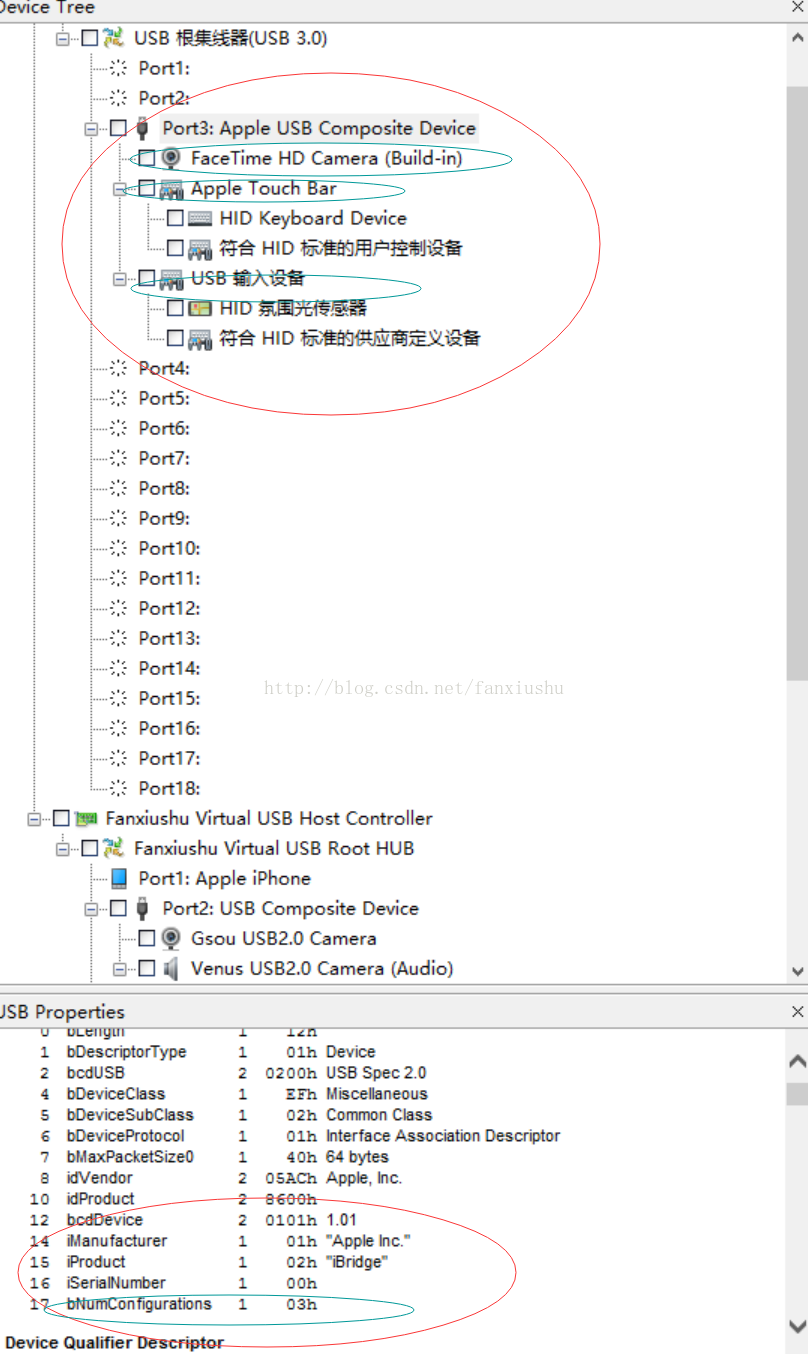Screen dimensions: 808x1354
Task: Collapse the USB 根集线器(USB 3.0) node
Action: tap(63, 38)
